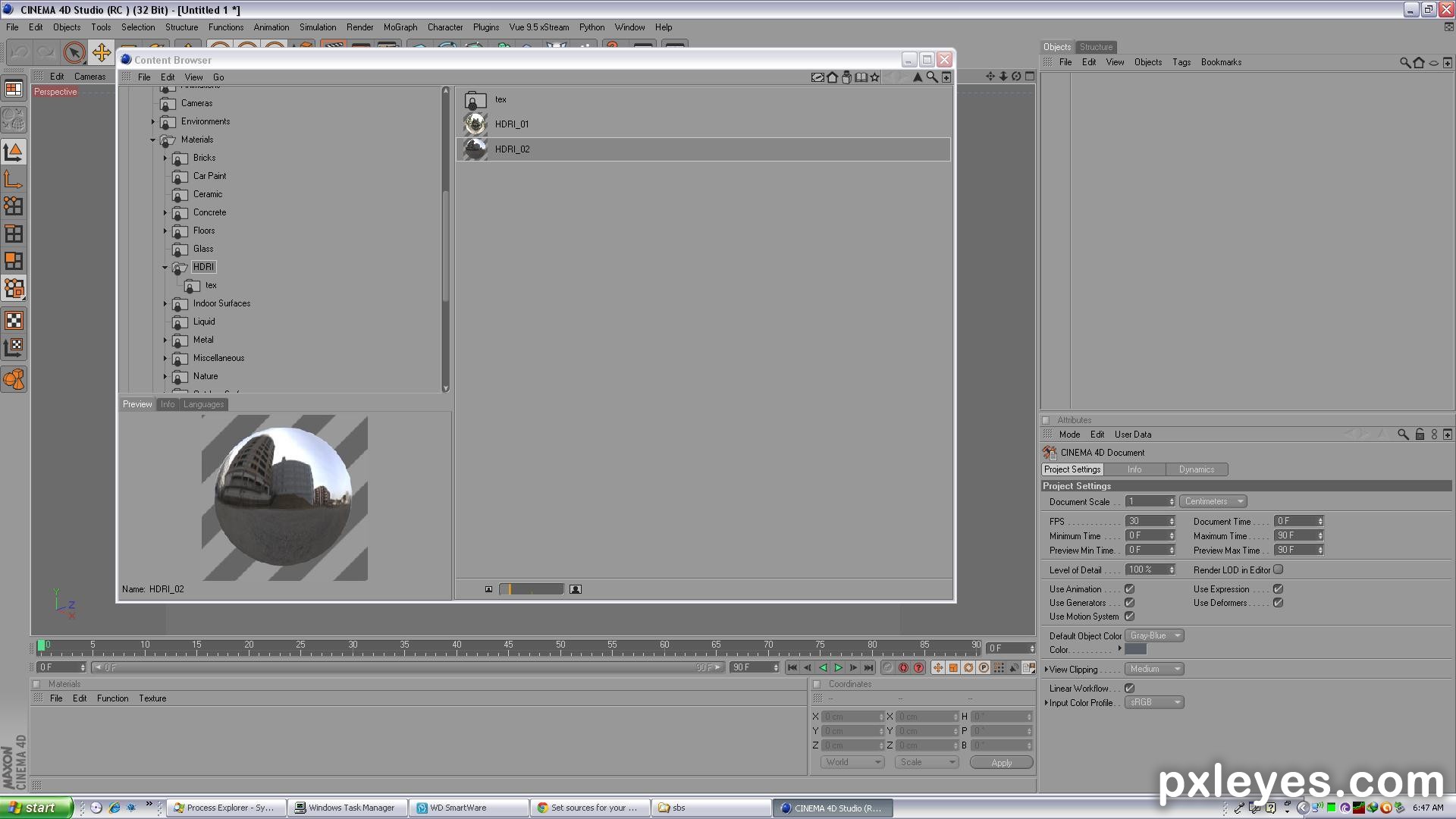Toggle the Use Deformers checkbox
Screen dimensions: 1456x819
1278,603
